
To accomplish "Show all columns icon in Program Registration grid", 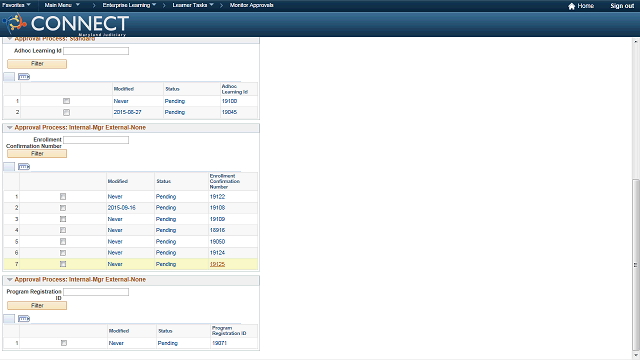I will (x=24, y=318).
